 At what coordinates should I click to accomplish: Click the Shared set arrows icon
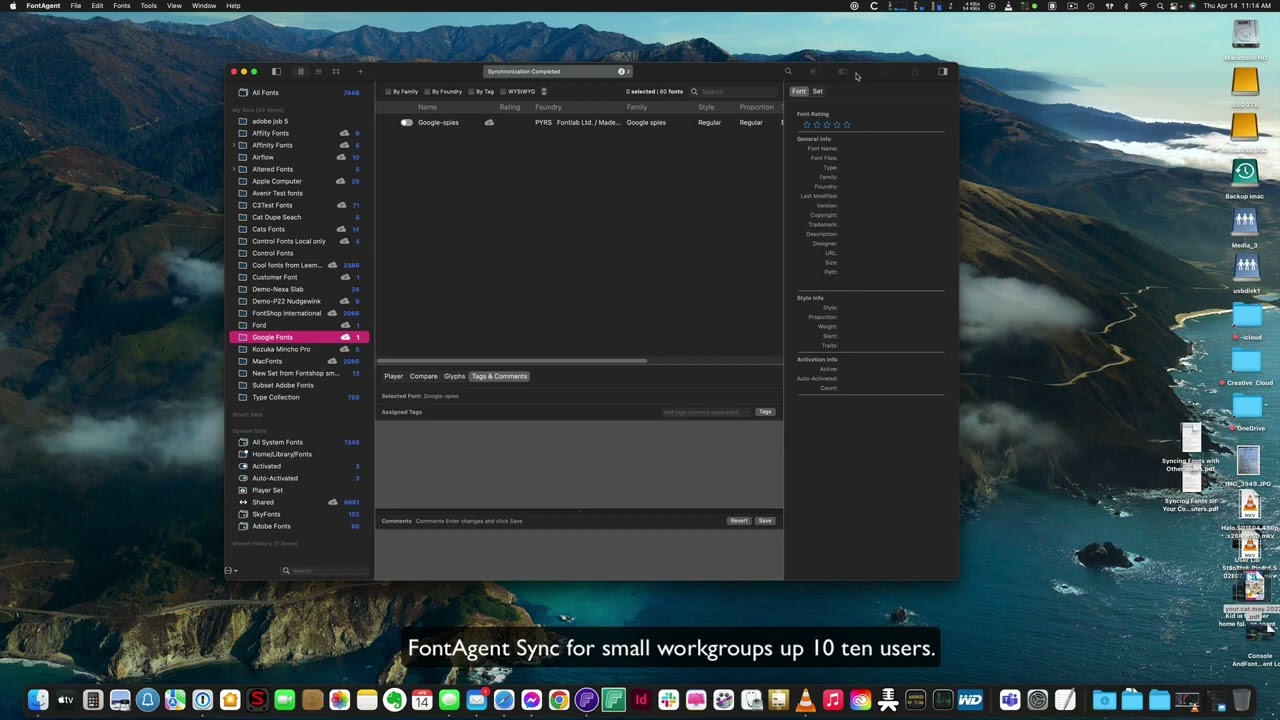242,502
